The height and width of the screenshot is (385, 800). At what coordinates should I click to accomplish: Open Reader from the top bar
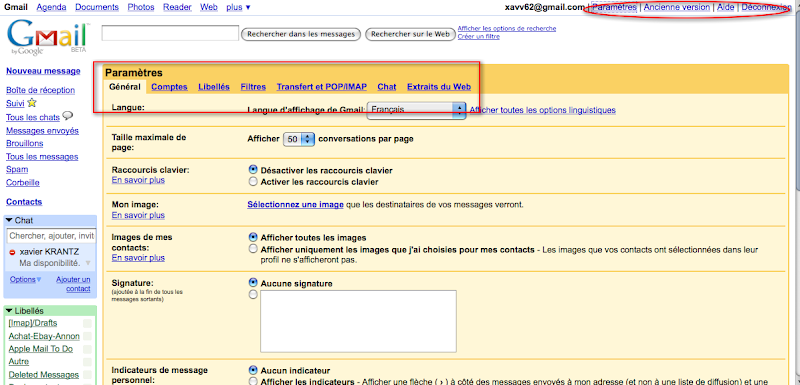[x=177, y=7]
